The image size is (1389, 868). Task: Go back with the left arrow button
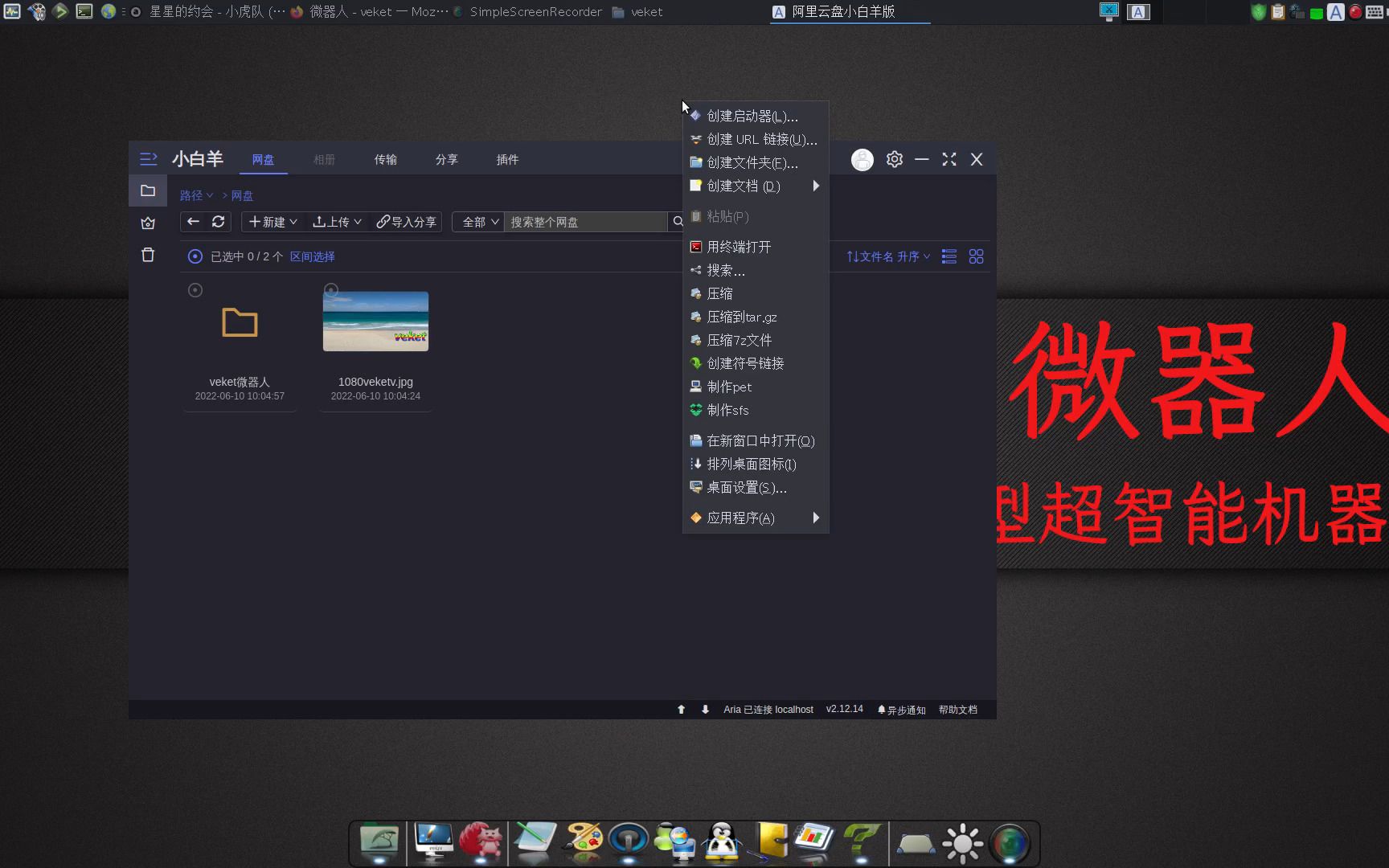coord(193,222)
